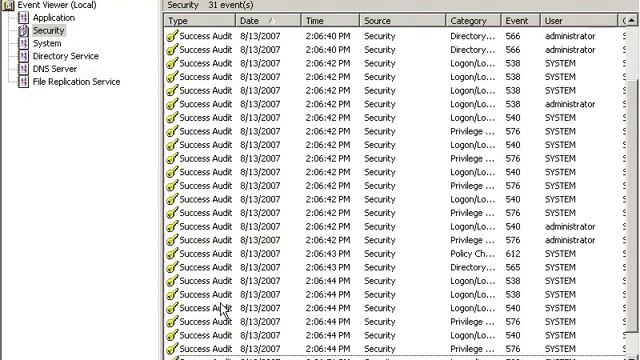This screenshot has width=640, height=360.
Task: Select "Privilege ..." category in administrator row
Action: click(472, 240)
